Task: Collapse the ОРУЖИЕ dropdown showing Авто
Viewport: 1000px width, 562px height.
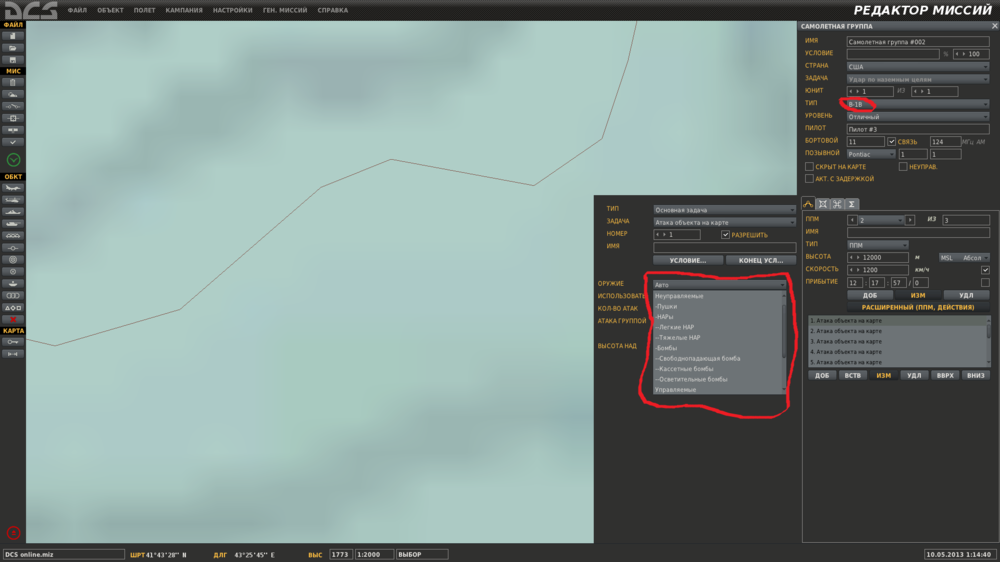Action: click(x=720, y=285)
